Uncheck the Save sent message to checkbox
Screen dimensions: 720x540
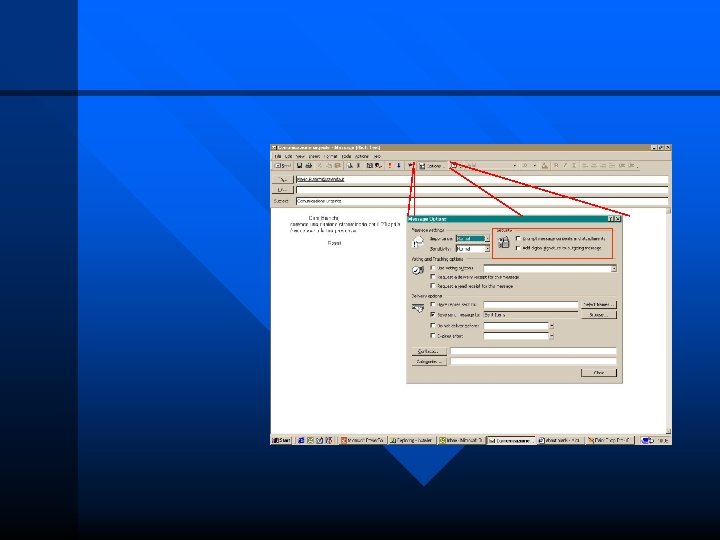tap(433, 315)
